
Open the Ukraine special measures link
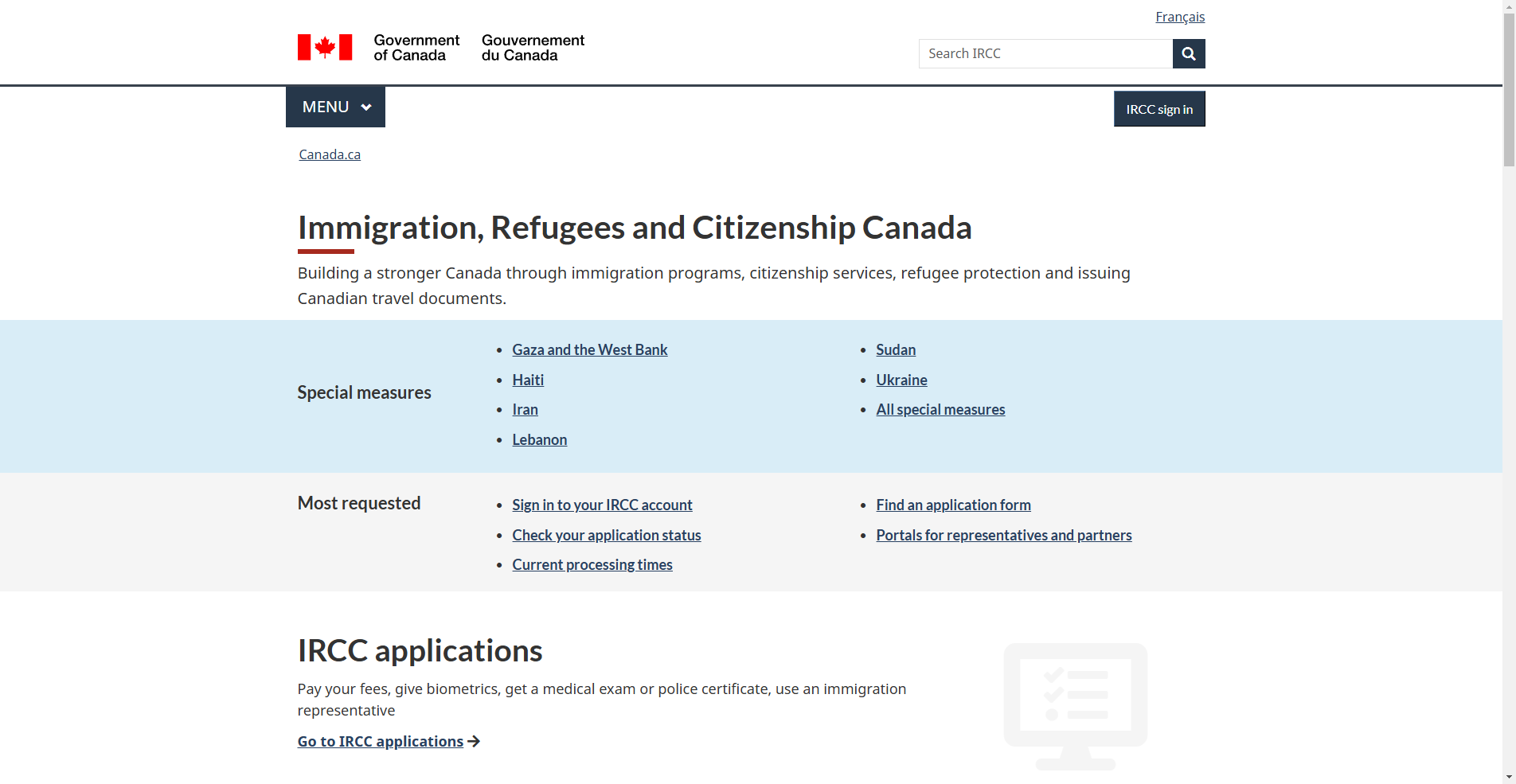[x=901, y=380]
